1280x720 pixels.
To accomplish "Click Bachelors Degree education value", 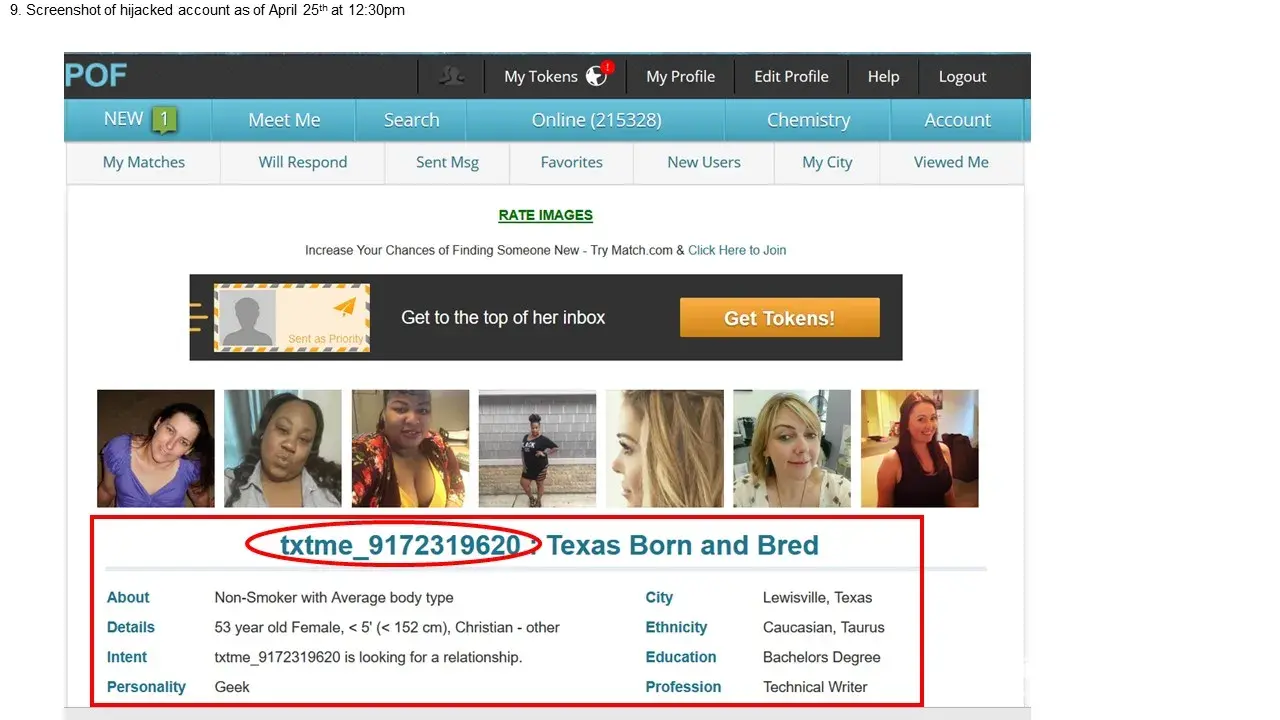I will [822, 657].
